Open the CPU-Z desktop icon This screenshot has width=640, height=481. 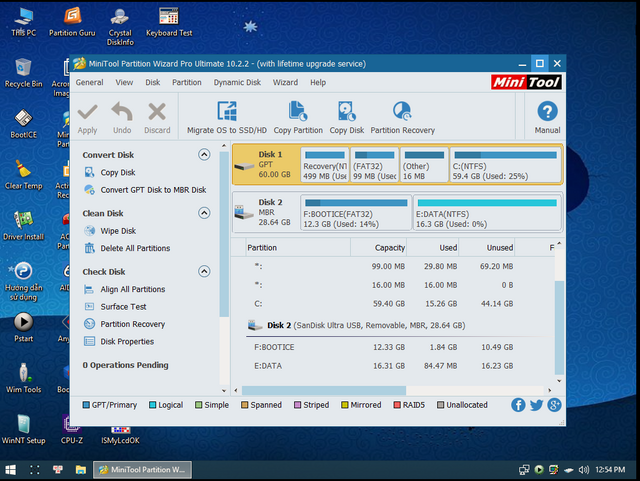click(72, 429)
